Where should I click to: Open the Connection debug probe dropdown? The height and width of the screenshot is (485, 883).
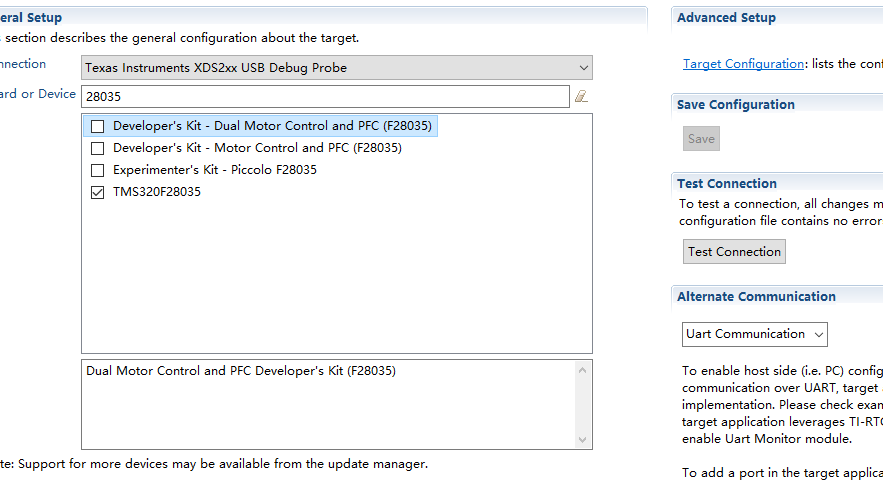point(336,68)
